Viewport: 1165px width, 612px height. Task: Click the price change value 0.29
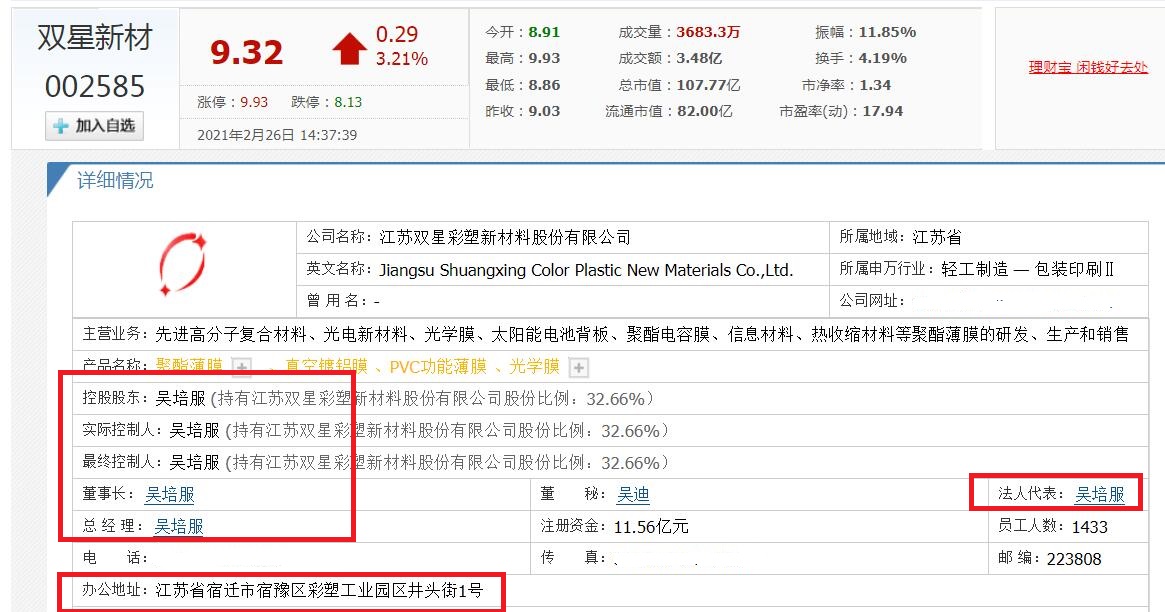[x=397, y=34]
